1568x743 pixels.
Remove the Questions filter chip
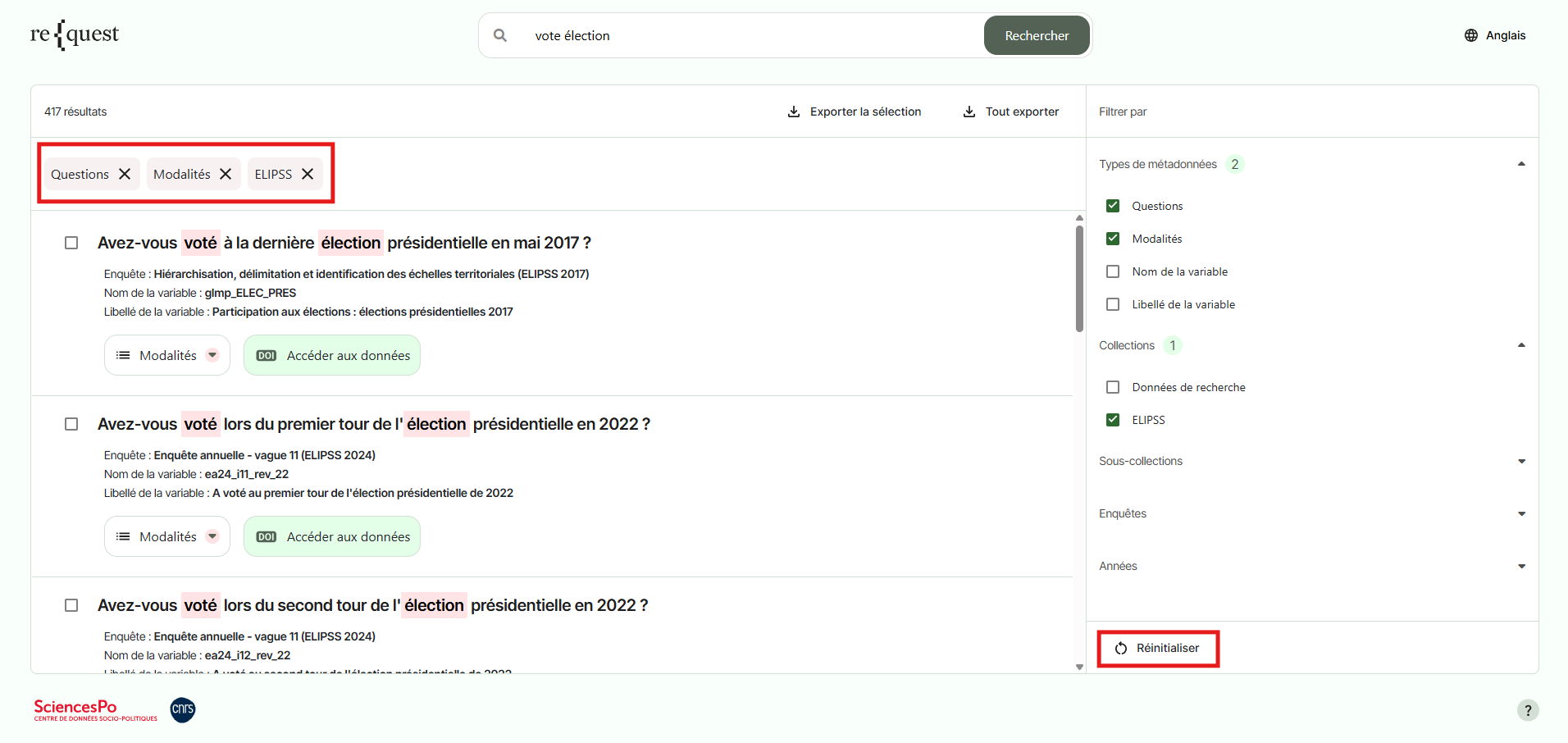[x=125, y=174]
